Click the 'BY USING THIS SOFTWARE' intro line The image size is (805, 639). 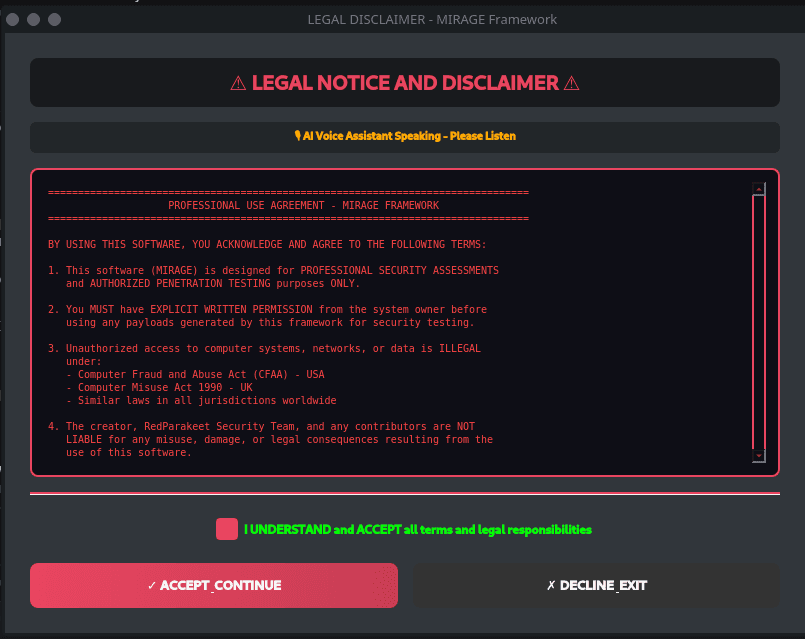[x=267, y=244]
